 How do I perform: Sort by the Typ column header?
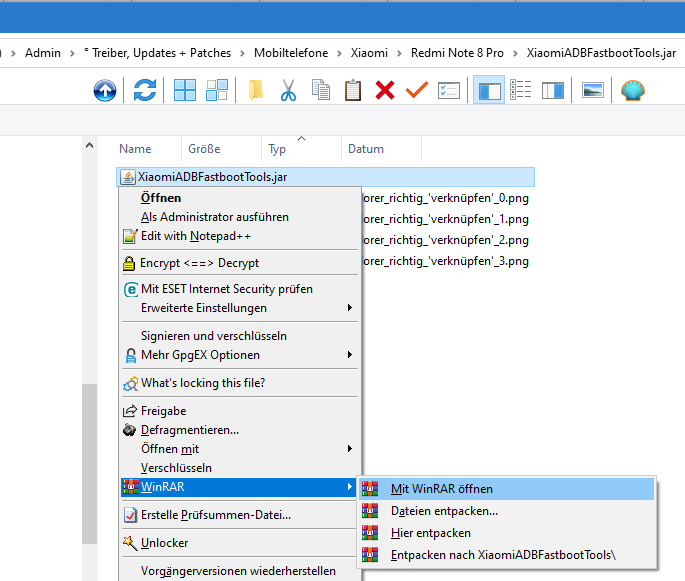pos(301,149)
